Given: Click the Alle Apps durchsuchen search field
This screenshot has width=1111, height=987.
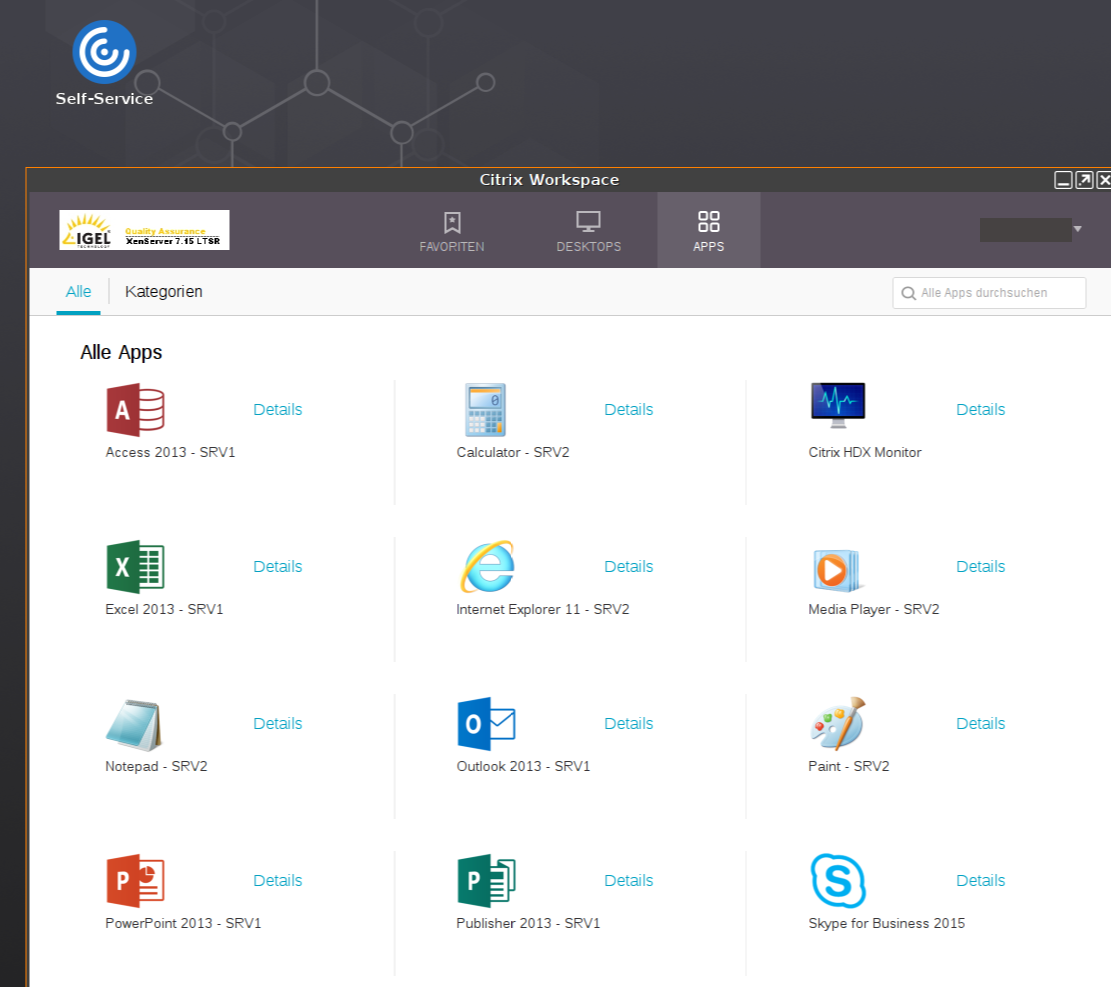Looking at the screenshot, I should [988, 292].
